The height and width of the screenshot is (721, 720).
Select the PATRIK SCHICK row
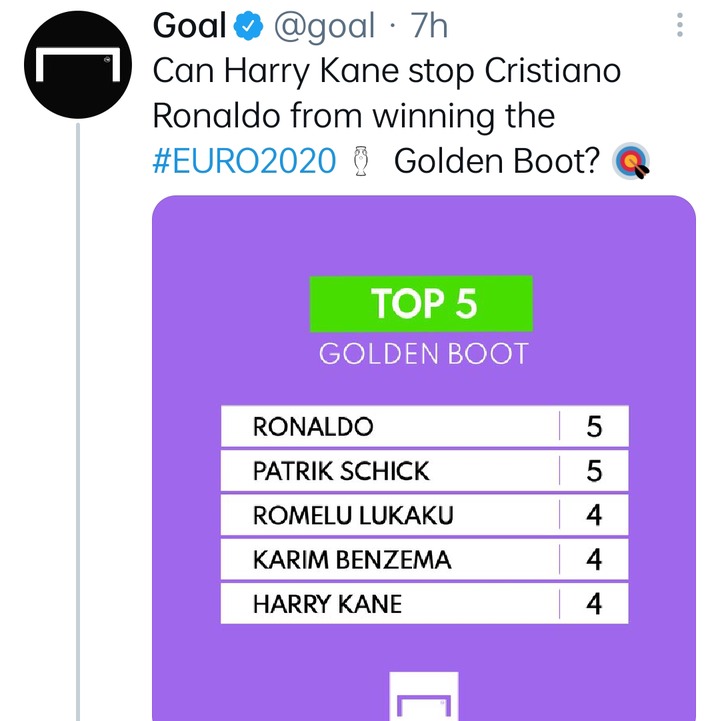pos(424,470)
